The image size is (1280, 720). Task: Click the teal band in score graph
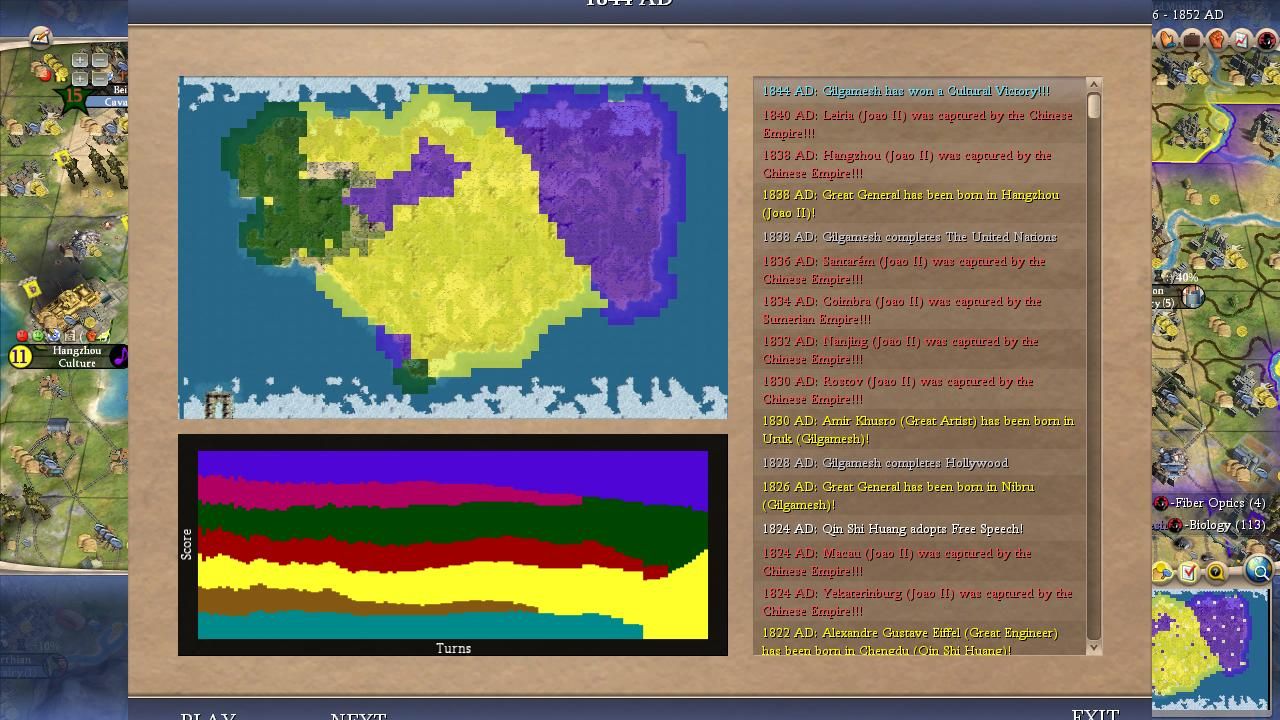(420, 624)
